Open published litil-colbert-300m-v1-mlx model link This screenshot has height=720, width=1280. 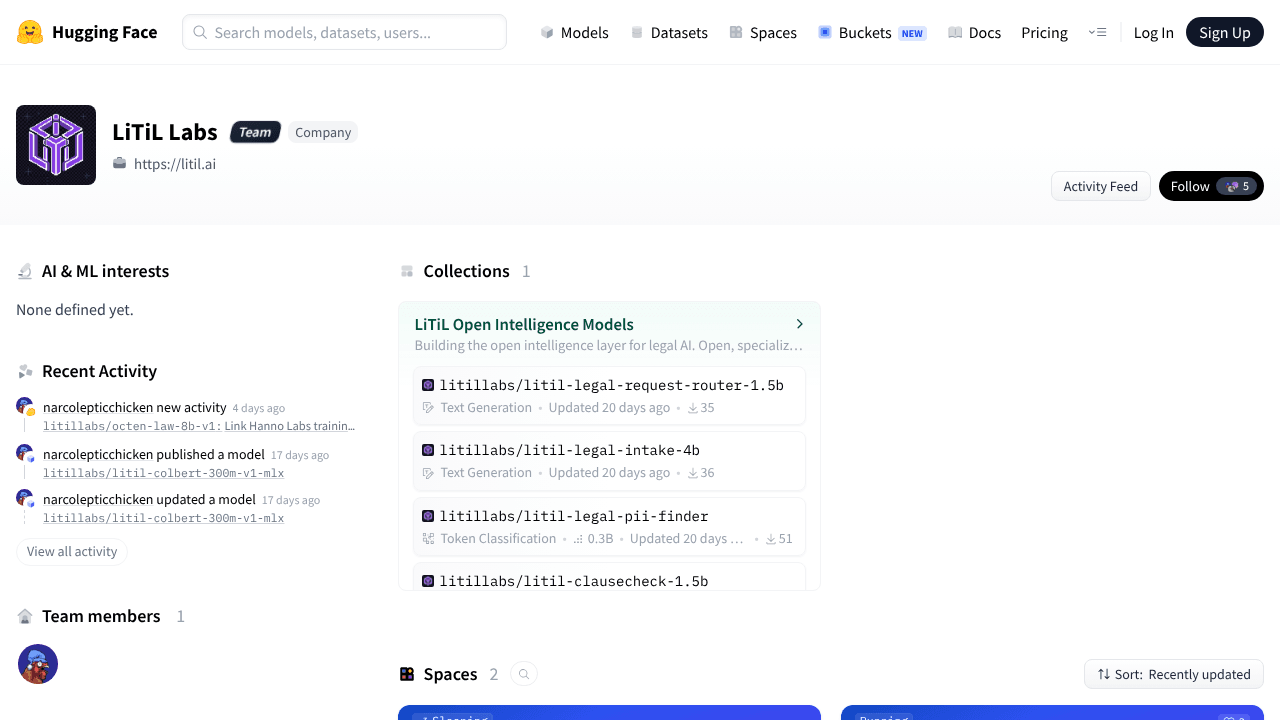point(163,473)
